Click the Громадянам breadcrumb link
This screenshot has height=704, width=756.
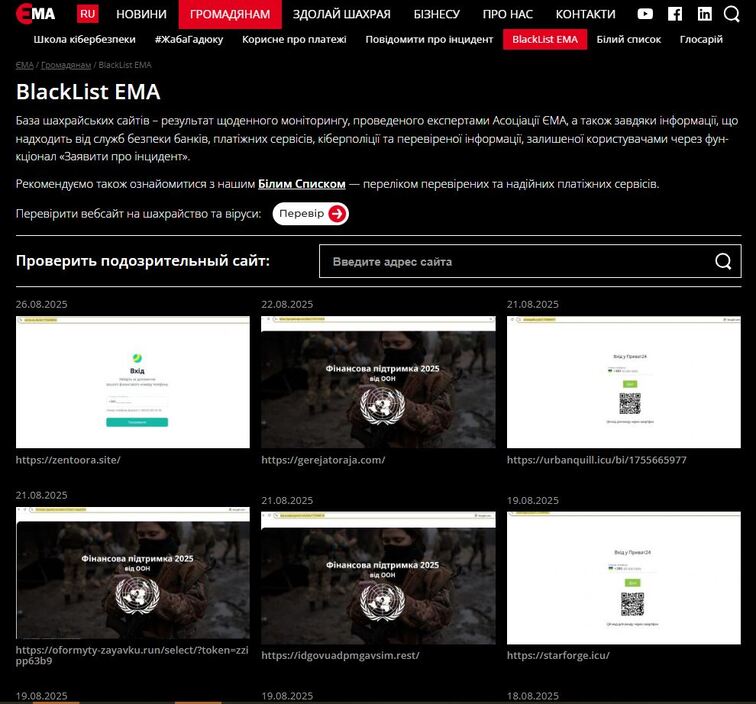click(x=66, y=65)
